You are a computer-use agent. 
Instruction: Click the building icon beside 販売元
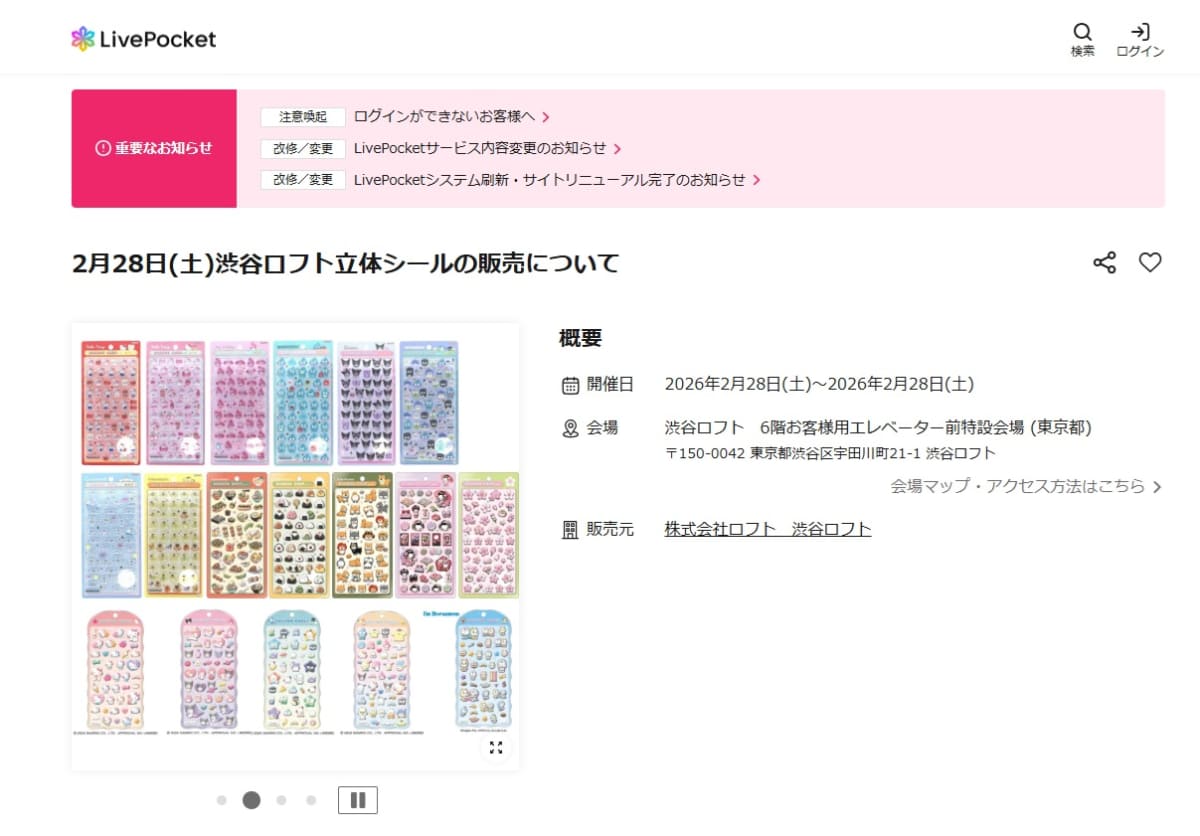click(570, 529)
